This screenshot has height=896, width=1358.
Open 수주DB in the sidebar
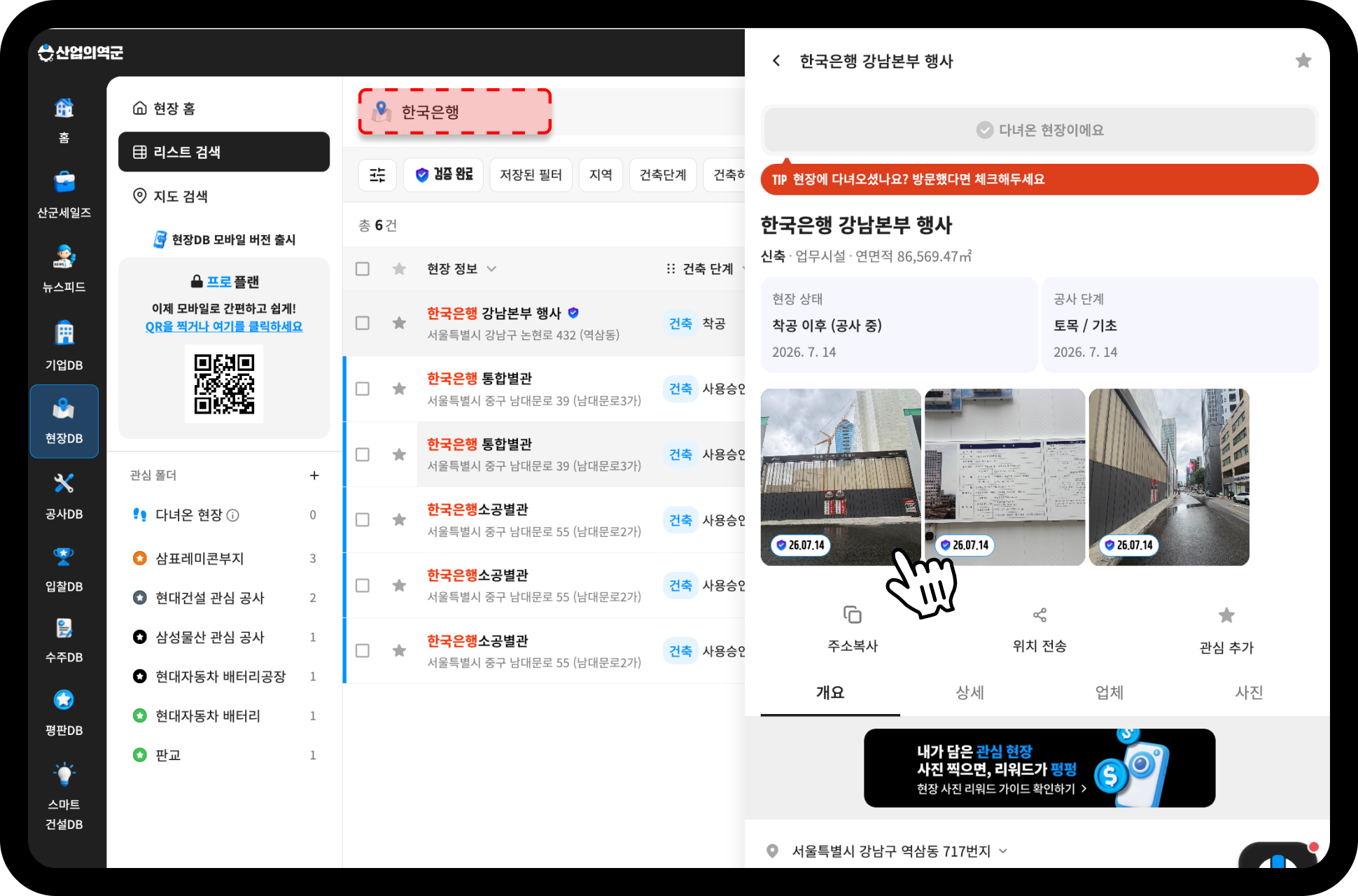click(64, 640)
